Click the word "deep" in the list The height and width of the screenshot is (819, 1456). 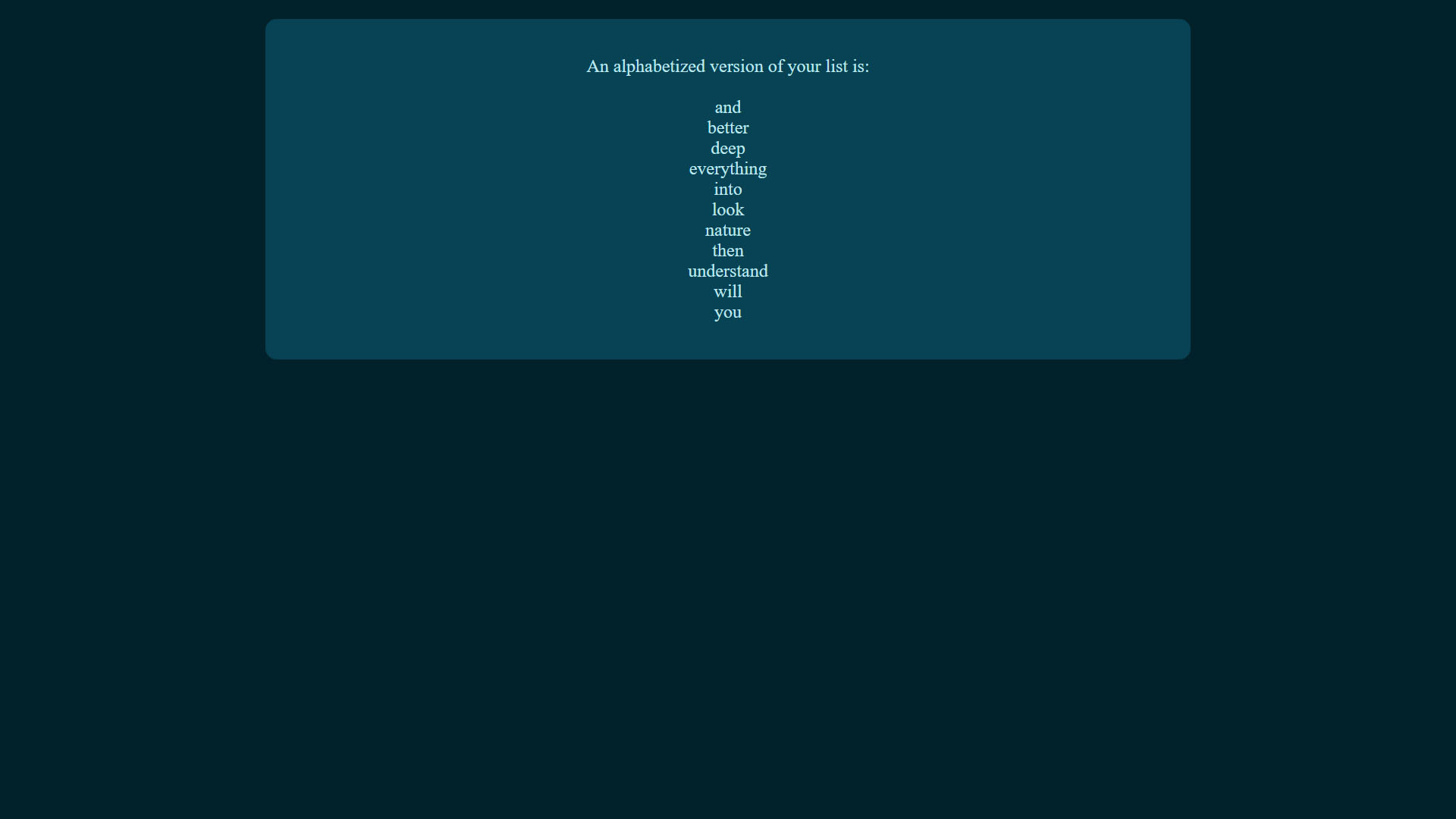pos(727,148)
